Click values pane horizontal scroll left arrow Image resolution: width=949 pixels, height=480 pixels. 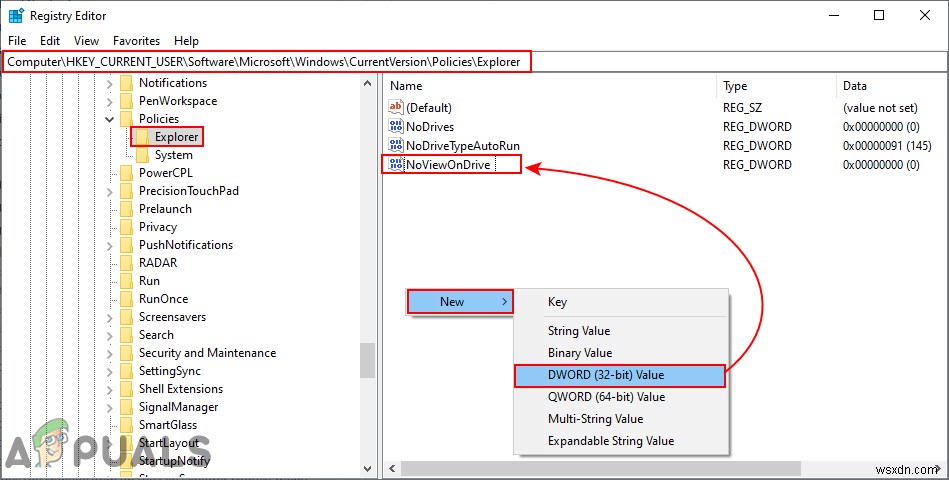pyautogui.click(x=392, y=468)
